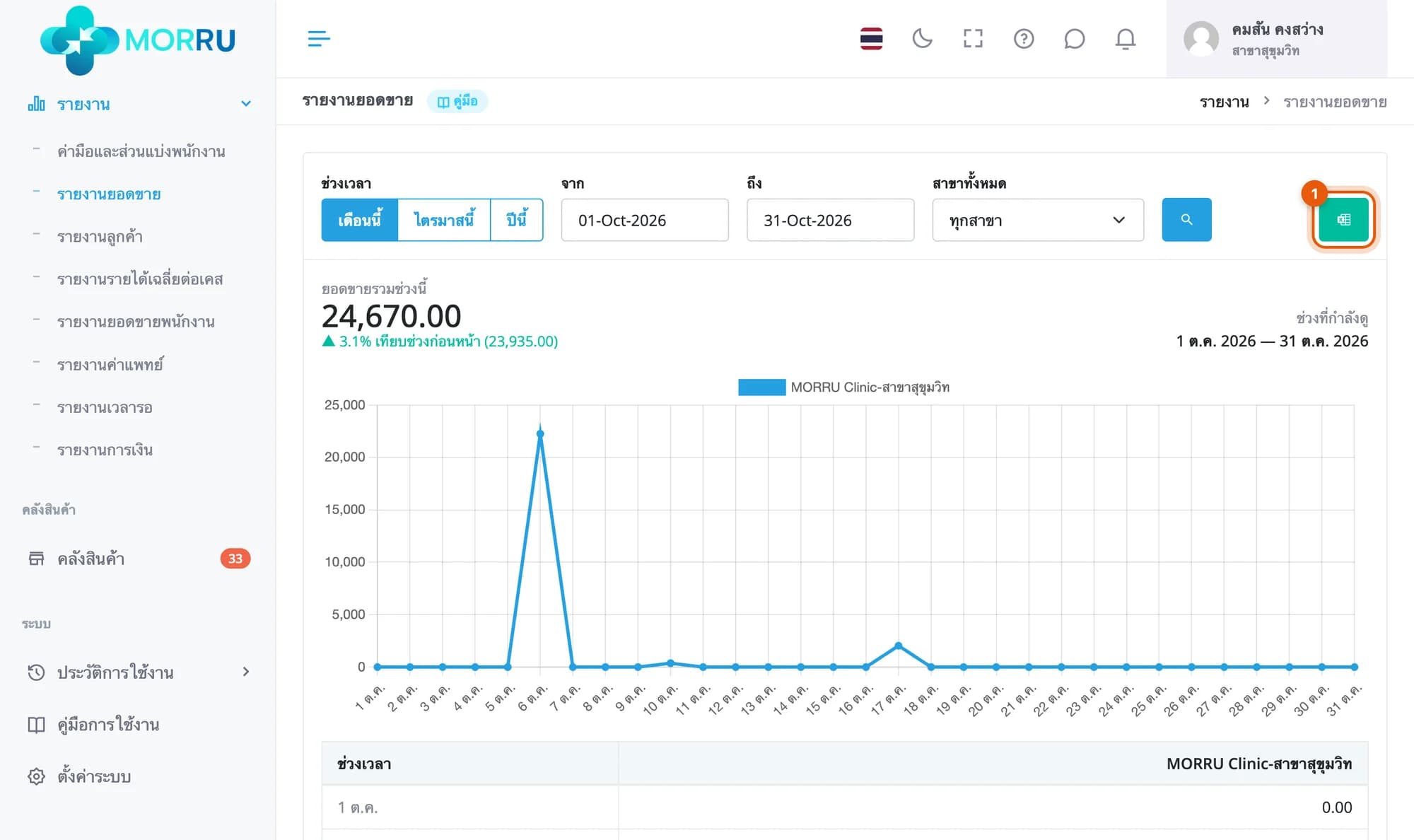Open notifications bell icon
Viewport: 1414px width, 840px height.
point(1126,39)
